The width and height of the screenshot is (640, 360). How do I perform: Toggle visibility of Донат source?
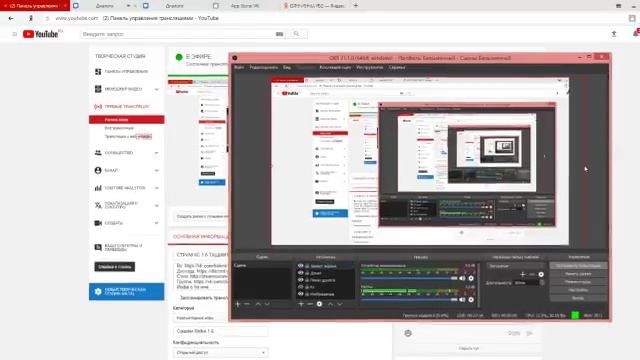[x=300, y=273]
